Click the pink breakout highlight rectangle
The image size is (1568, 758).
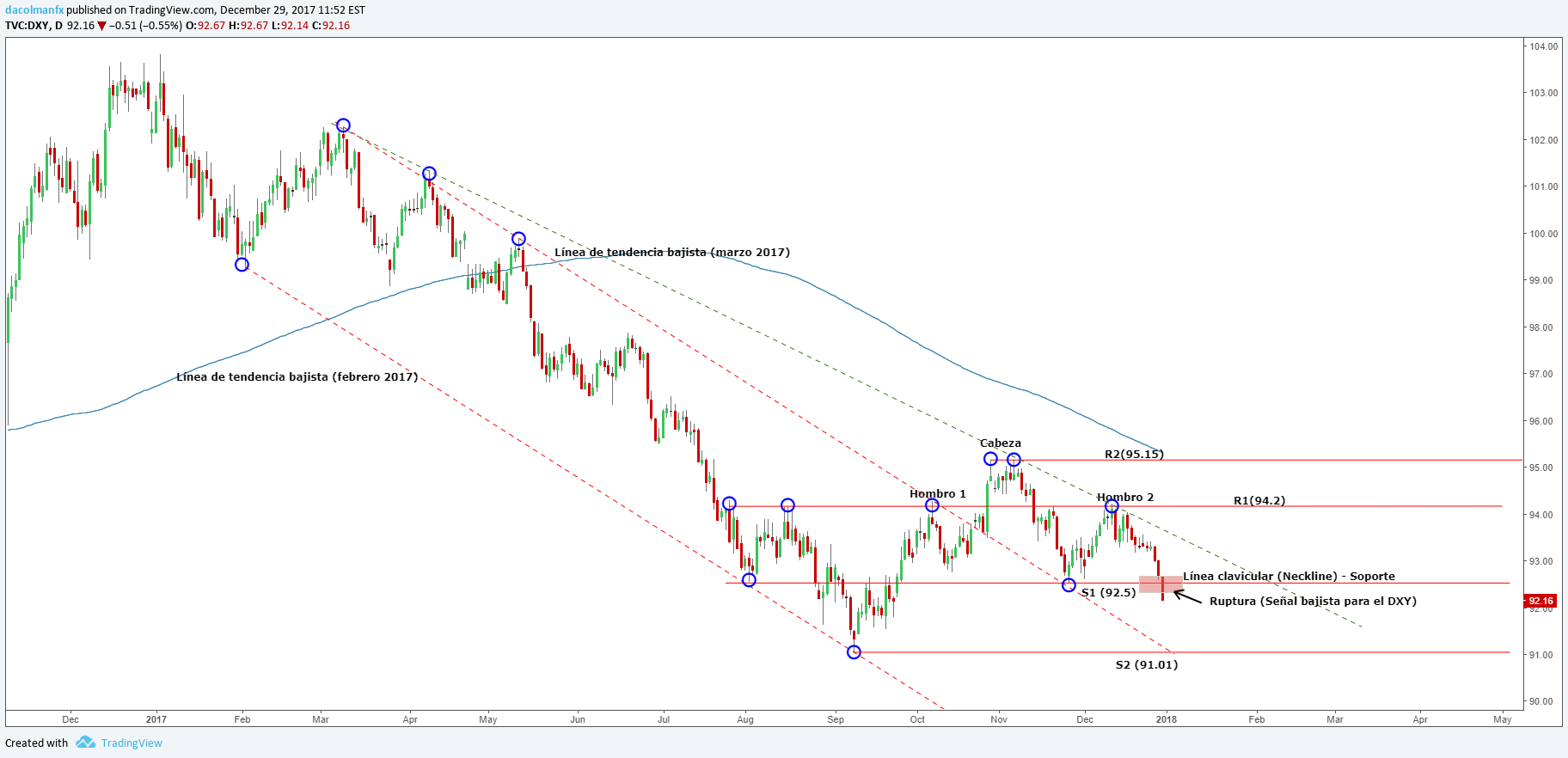pos(1161,584)
